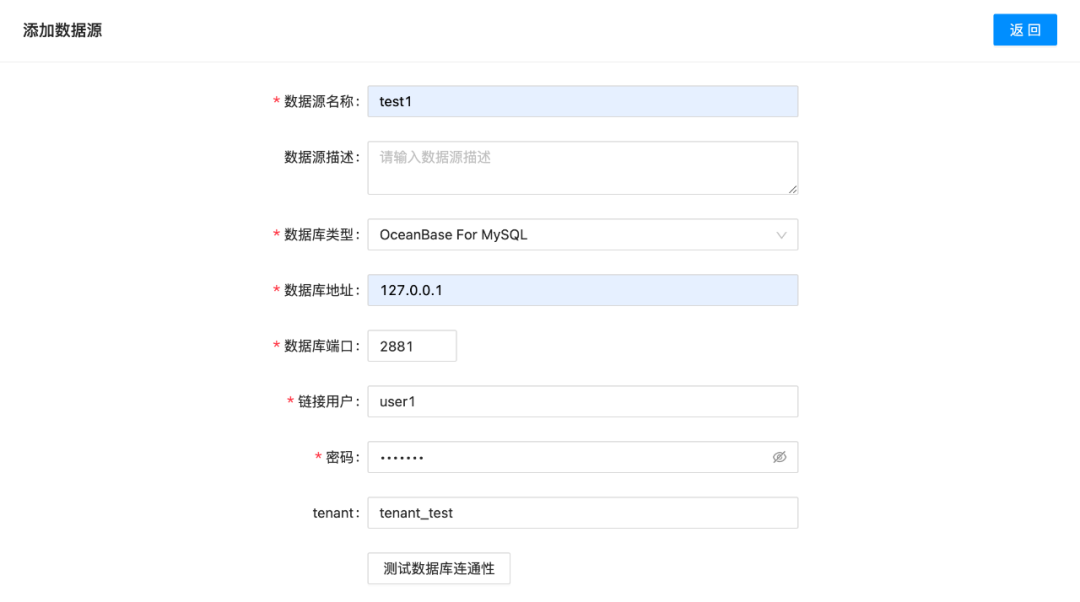Click the 数据库类型 label text
Screen dimensions: 1080x602
point(319,235)
